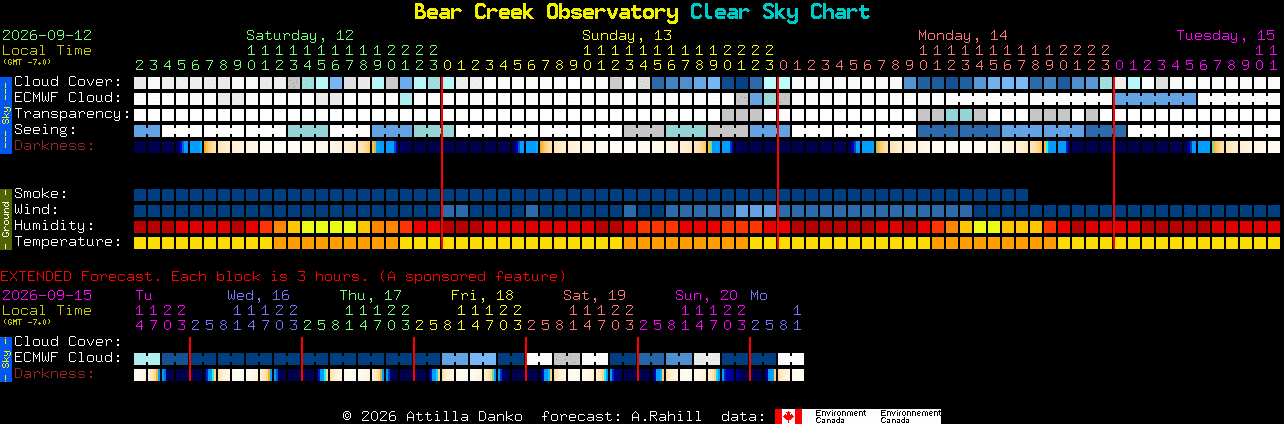This screenshot has width=1284, height=424.
Task: Click the olive Ground sidebar label near Smoke
Action: [x=5, y=218]
